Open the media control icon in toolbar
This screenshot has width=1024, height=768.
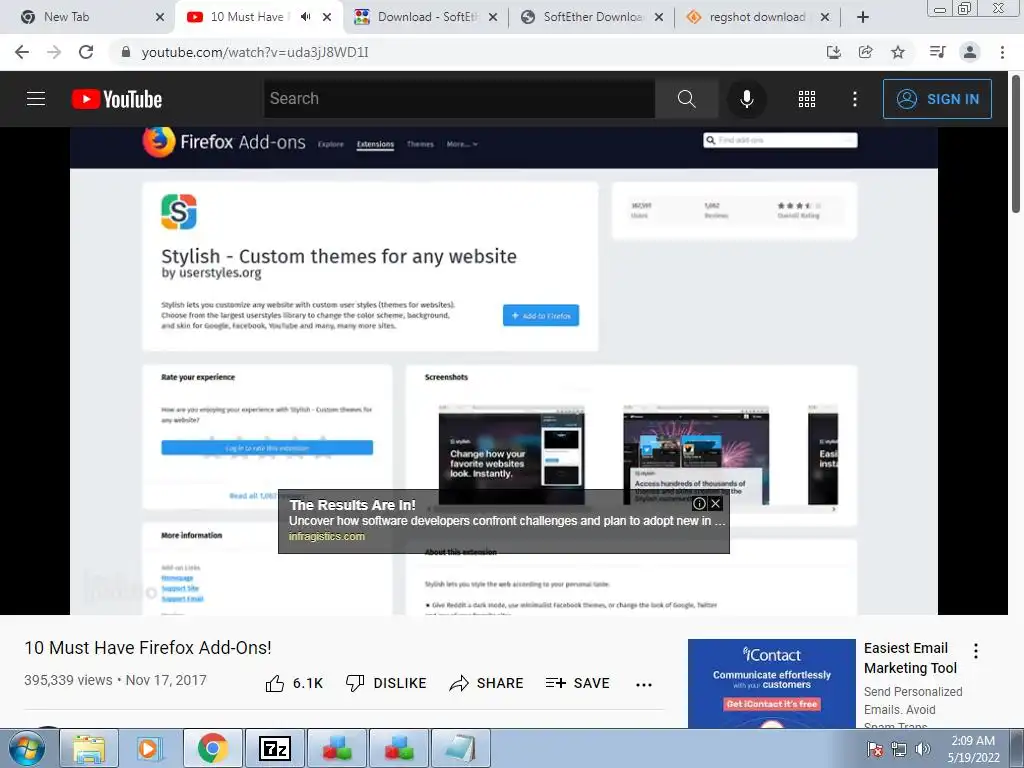click(x=937, y=52)
